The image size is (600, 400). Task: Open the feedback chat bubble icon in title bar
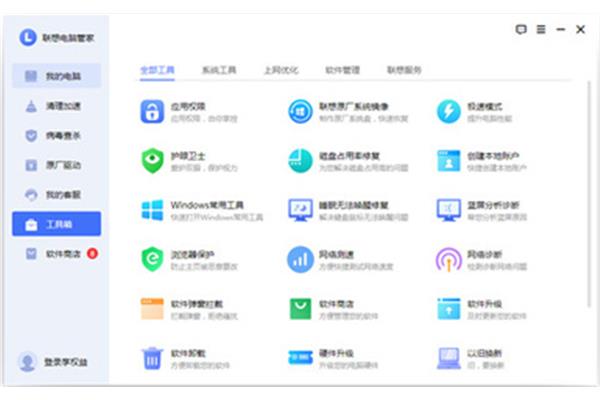(x=521, y=29)
